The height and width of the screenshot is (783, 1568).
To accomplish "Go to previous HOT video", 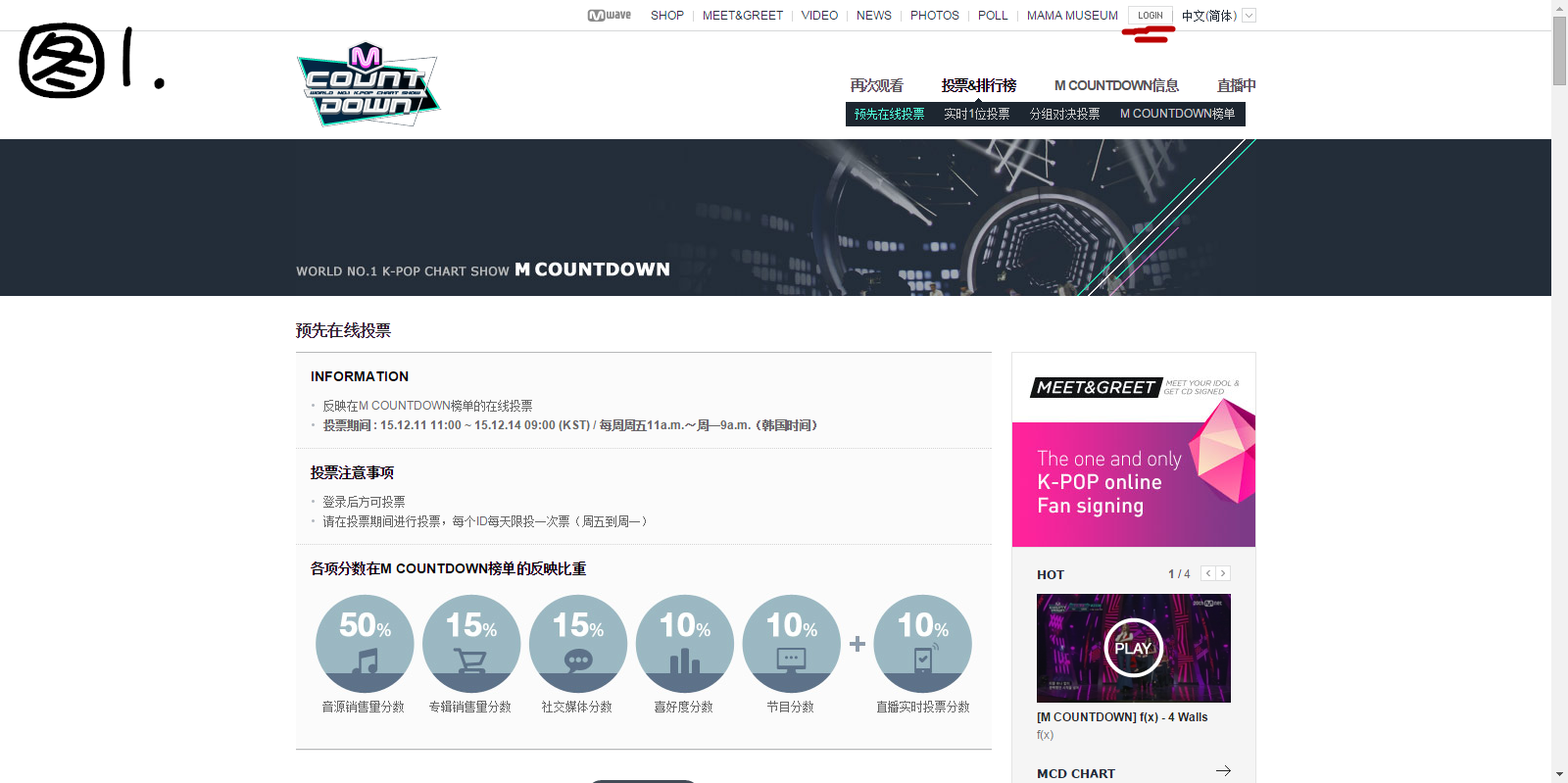I will (x=1208, y=573).
